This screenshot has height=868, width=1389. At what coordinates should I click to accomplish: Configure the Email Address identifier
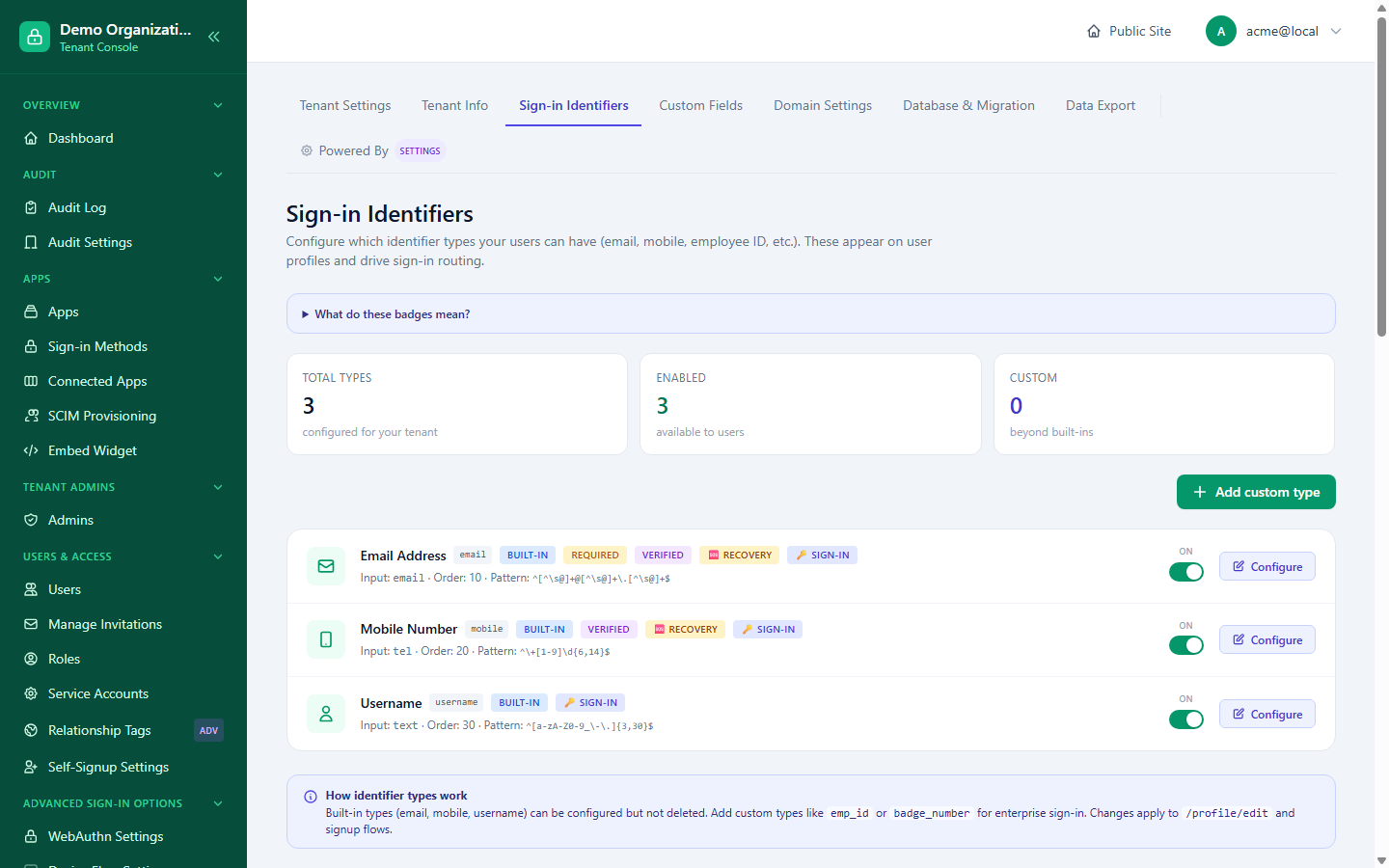tap(1267, 567)
